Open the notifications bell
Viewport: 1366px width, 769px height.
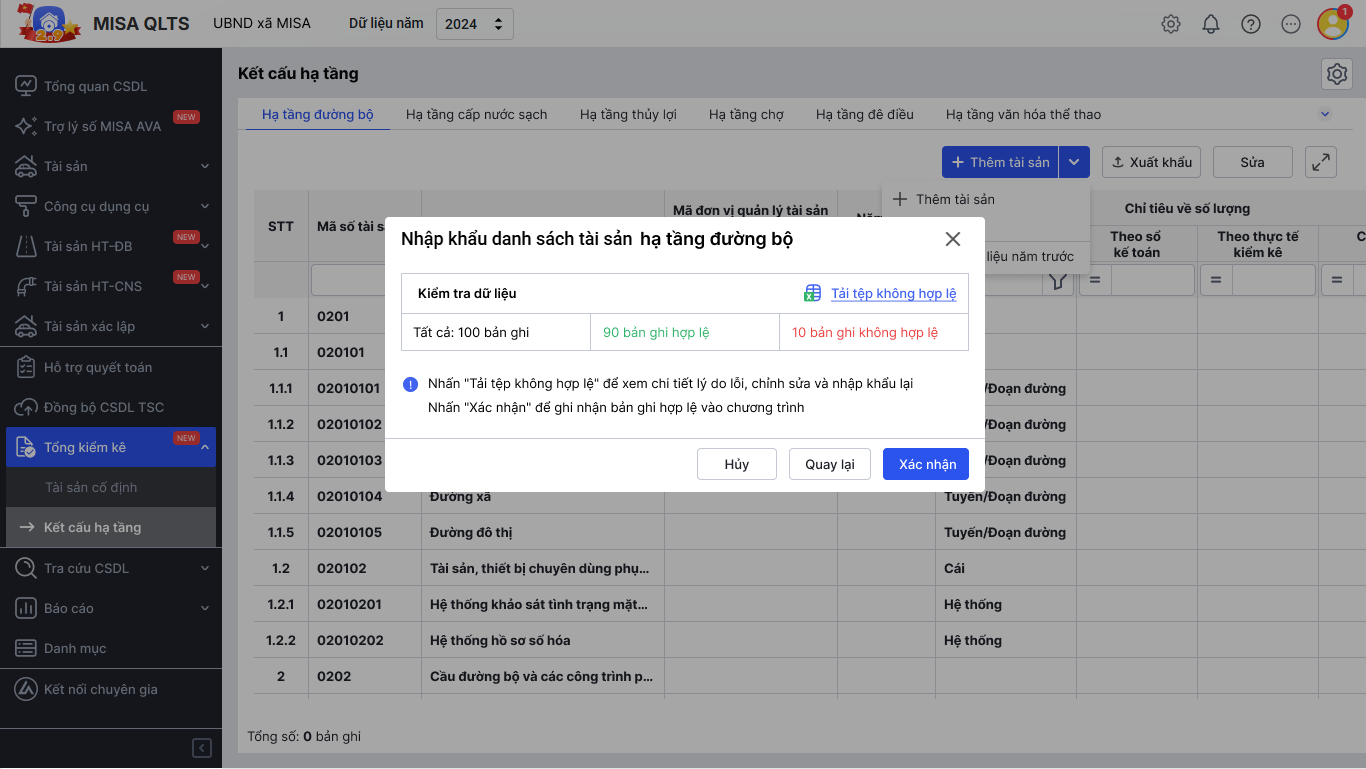tap(1211, 24)
